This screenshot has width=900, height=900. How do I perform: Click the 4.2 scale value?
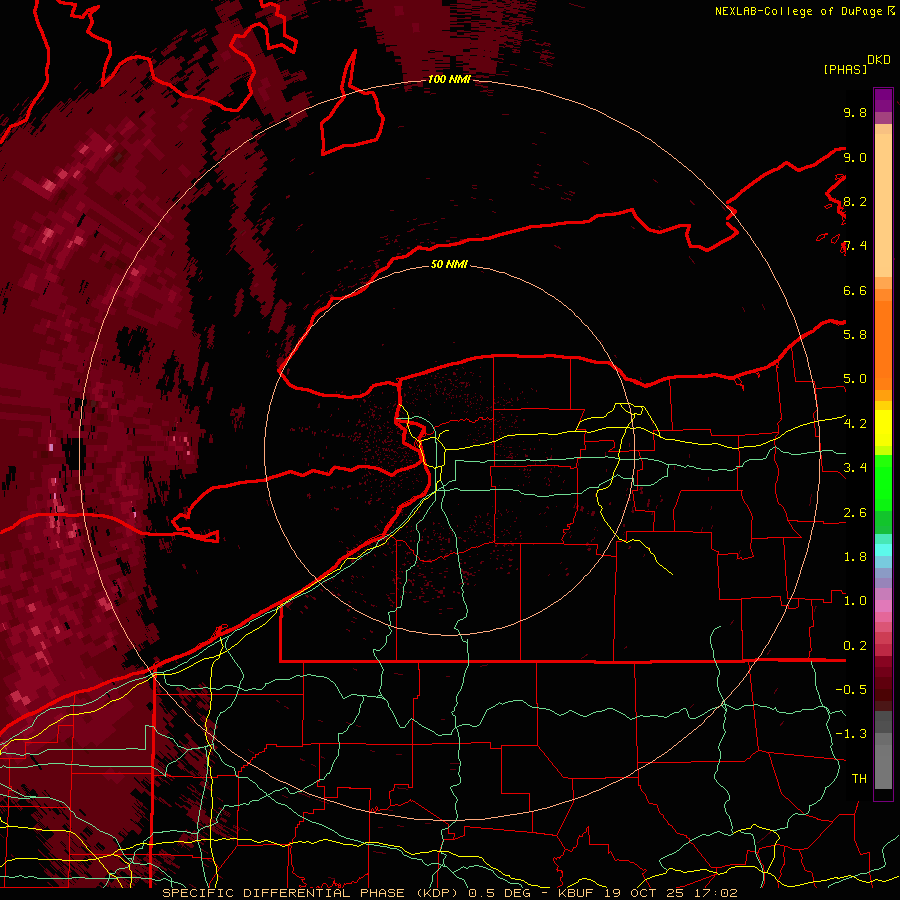855,424
